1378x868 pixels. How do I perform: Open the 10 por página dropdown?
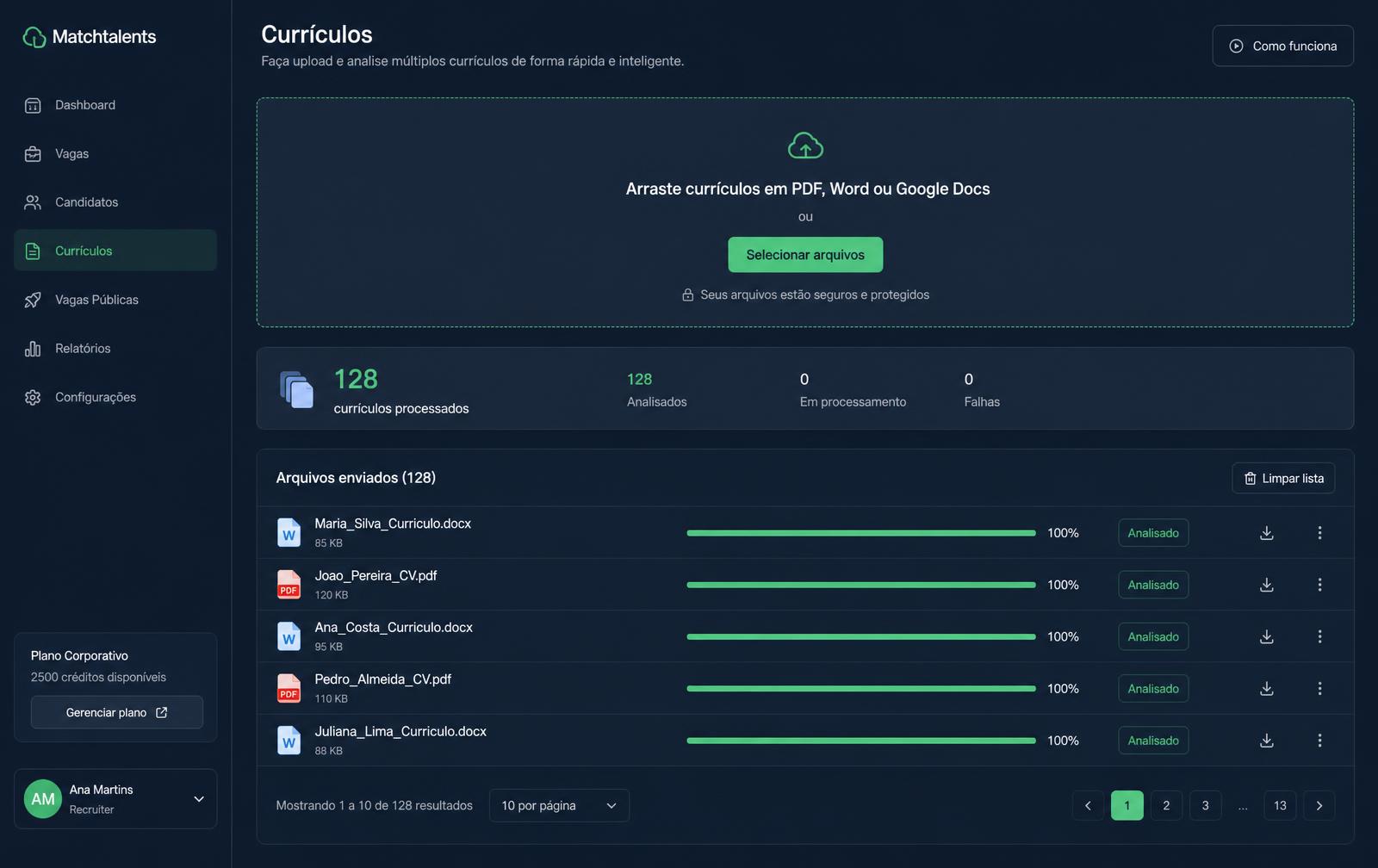tap(559, 806)
